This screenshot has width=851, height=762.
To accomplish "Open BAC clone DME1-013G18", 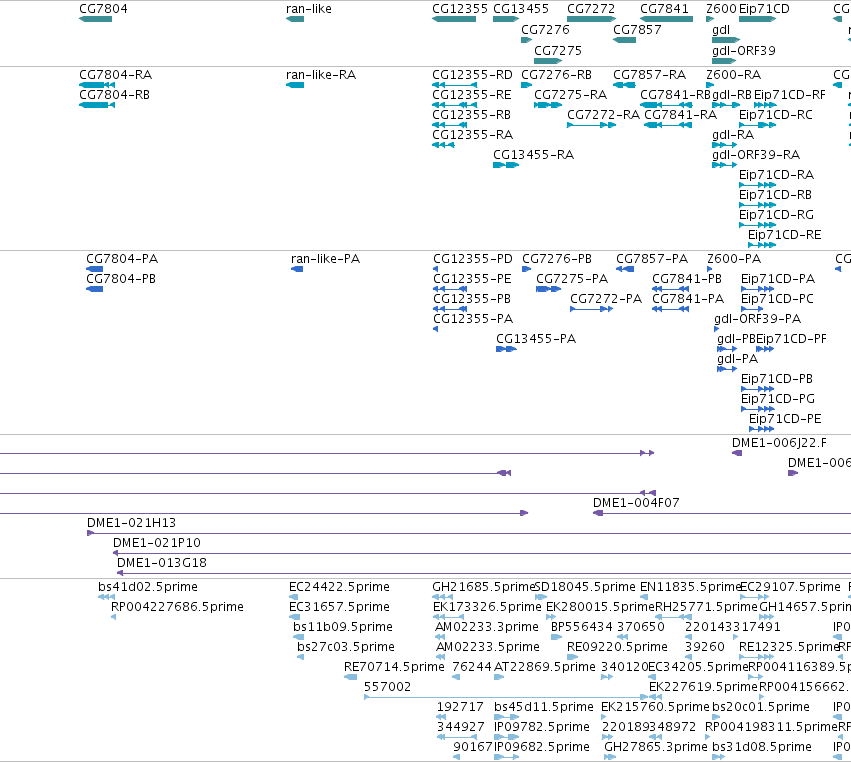I will (x=162, y=563).
